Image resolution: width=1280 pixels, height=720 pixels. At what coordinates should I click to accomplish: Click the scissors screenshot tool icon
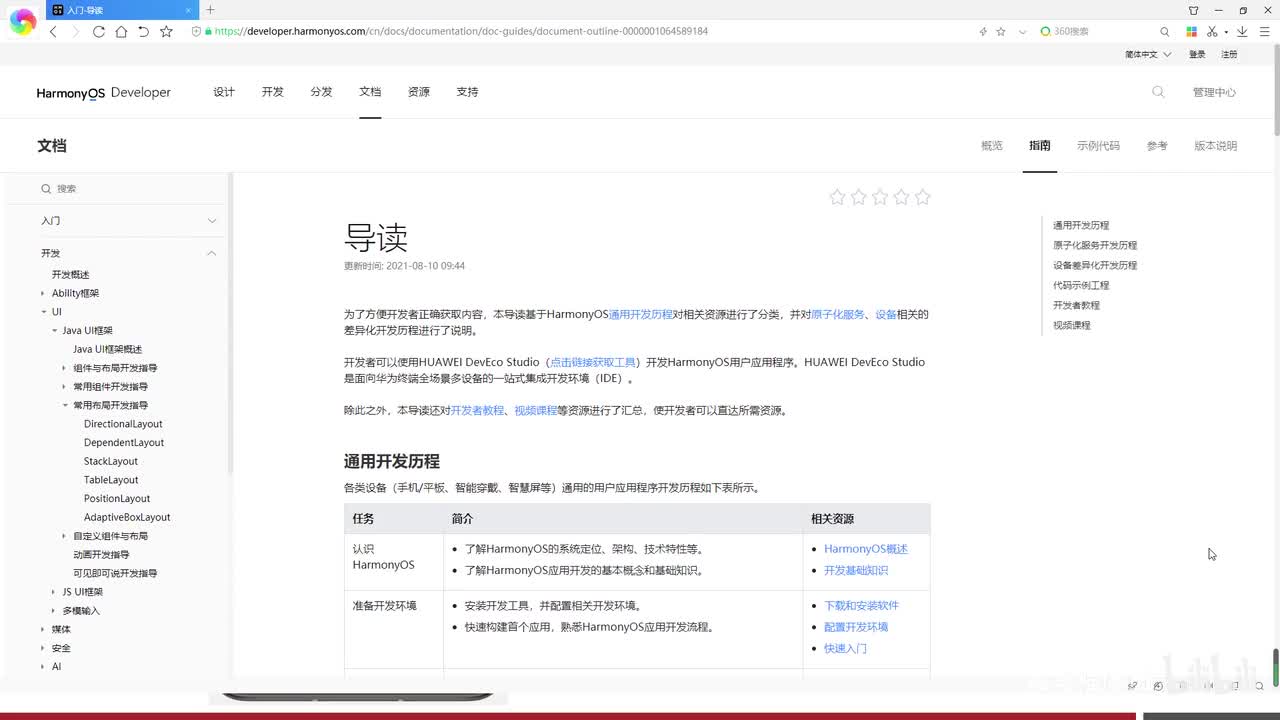(1212, 31)
